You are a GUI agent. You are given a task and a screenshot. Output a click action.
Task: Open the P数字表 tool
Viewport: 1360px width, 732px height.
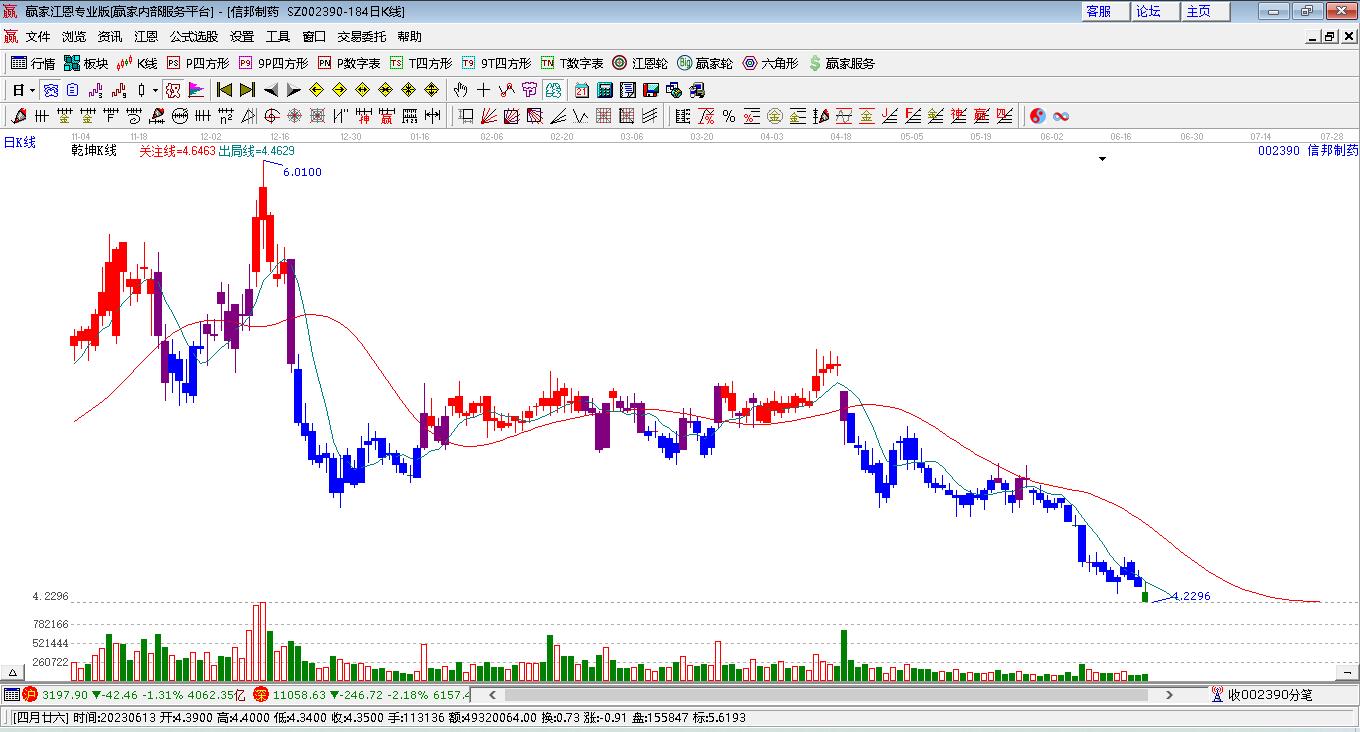pos(349,63)
